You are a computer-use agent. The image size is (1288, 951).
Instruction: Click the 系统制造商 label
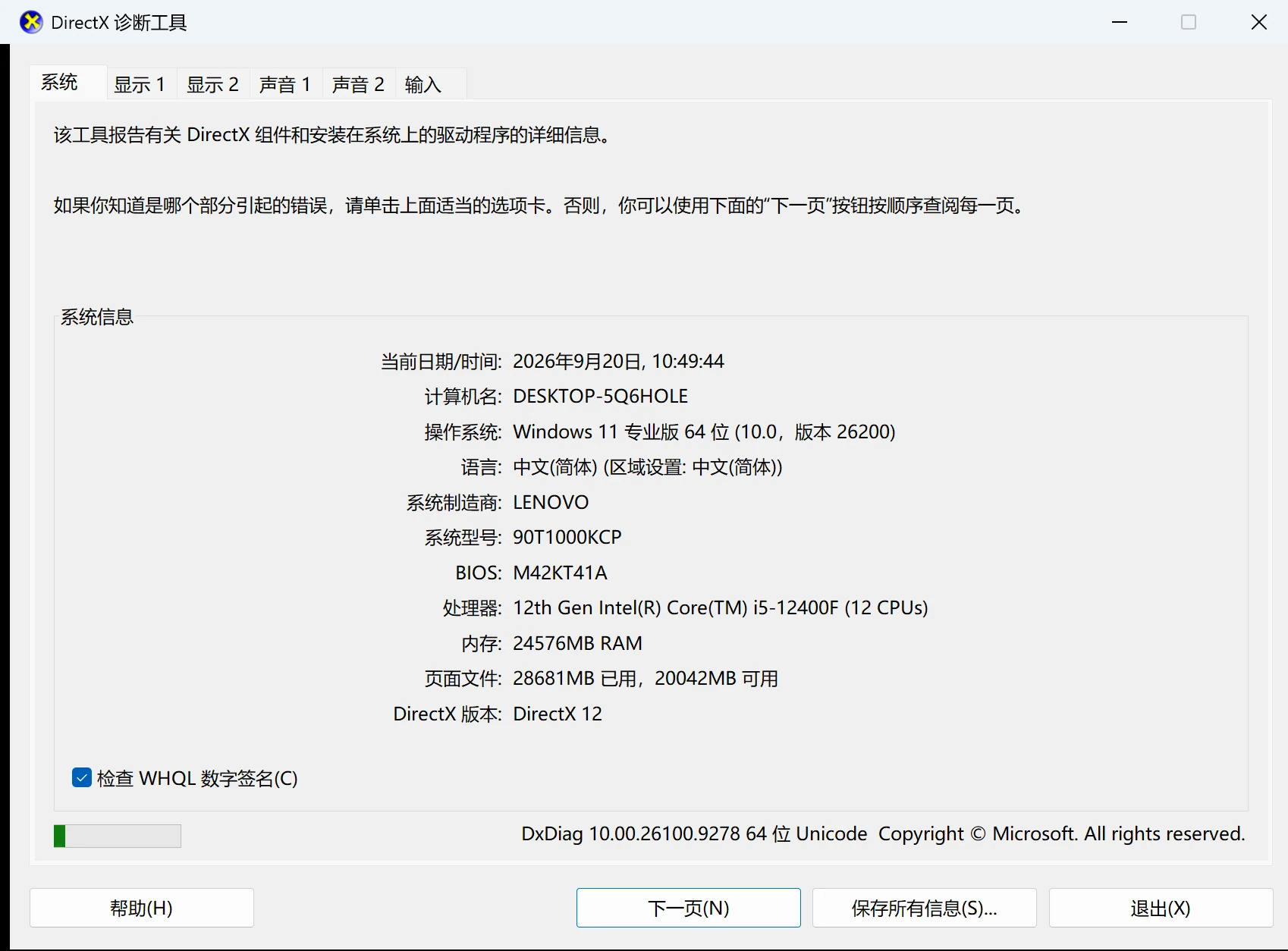[x=454, y=502]
